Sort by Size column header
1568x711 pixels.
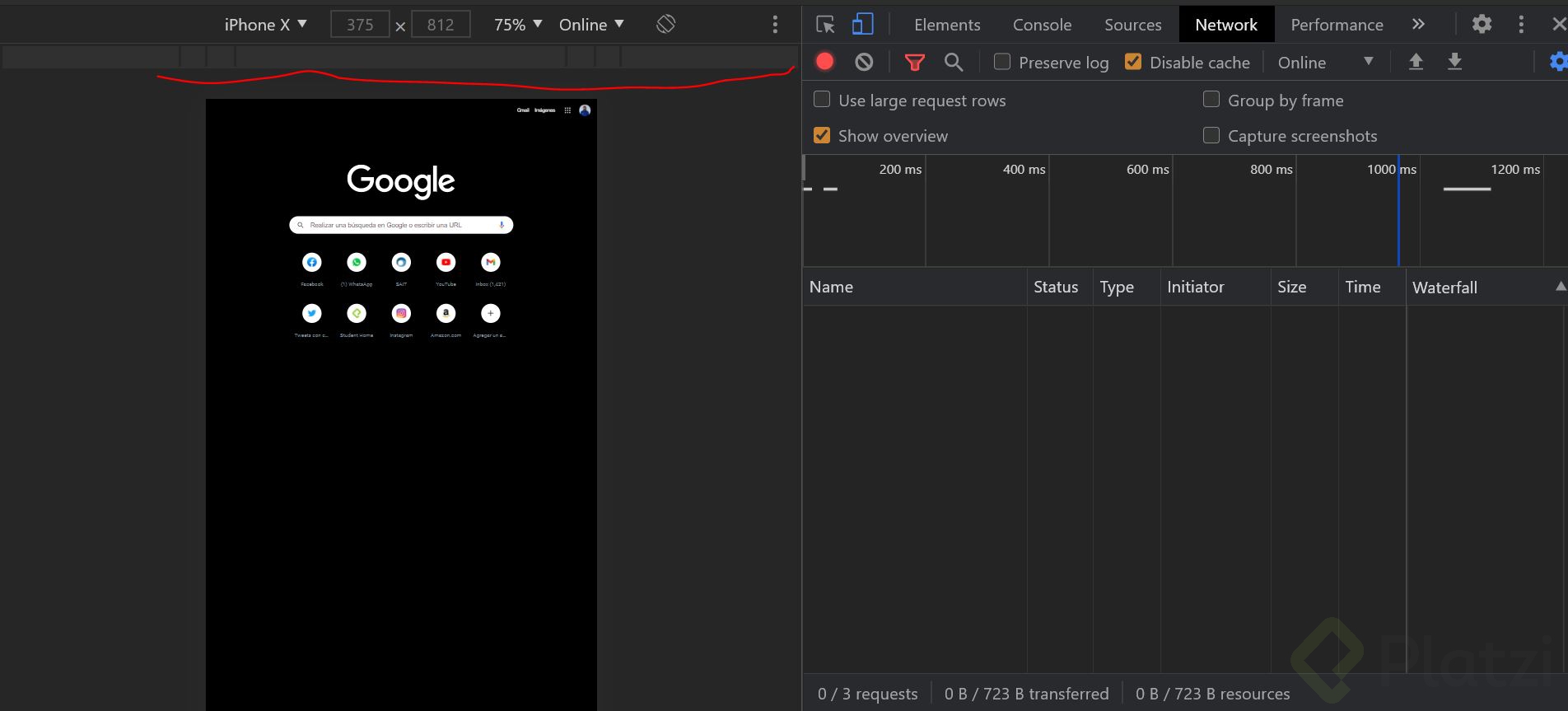pos(1304,287)
